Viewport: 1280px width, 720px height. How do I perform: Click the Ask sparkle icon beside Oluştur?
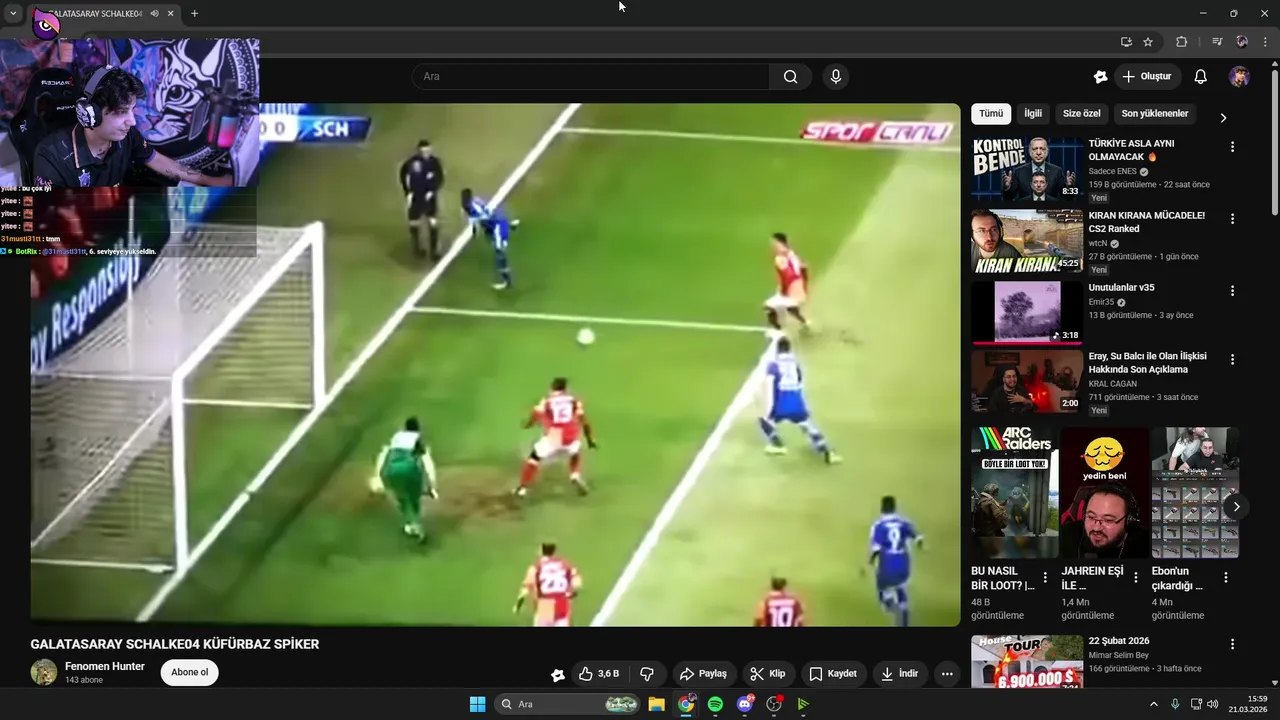[x=1101, y=77]
